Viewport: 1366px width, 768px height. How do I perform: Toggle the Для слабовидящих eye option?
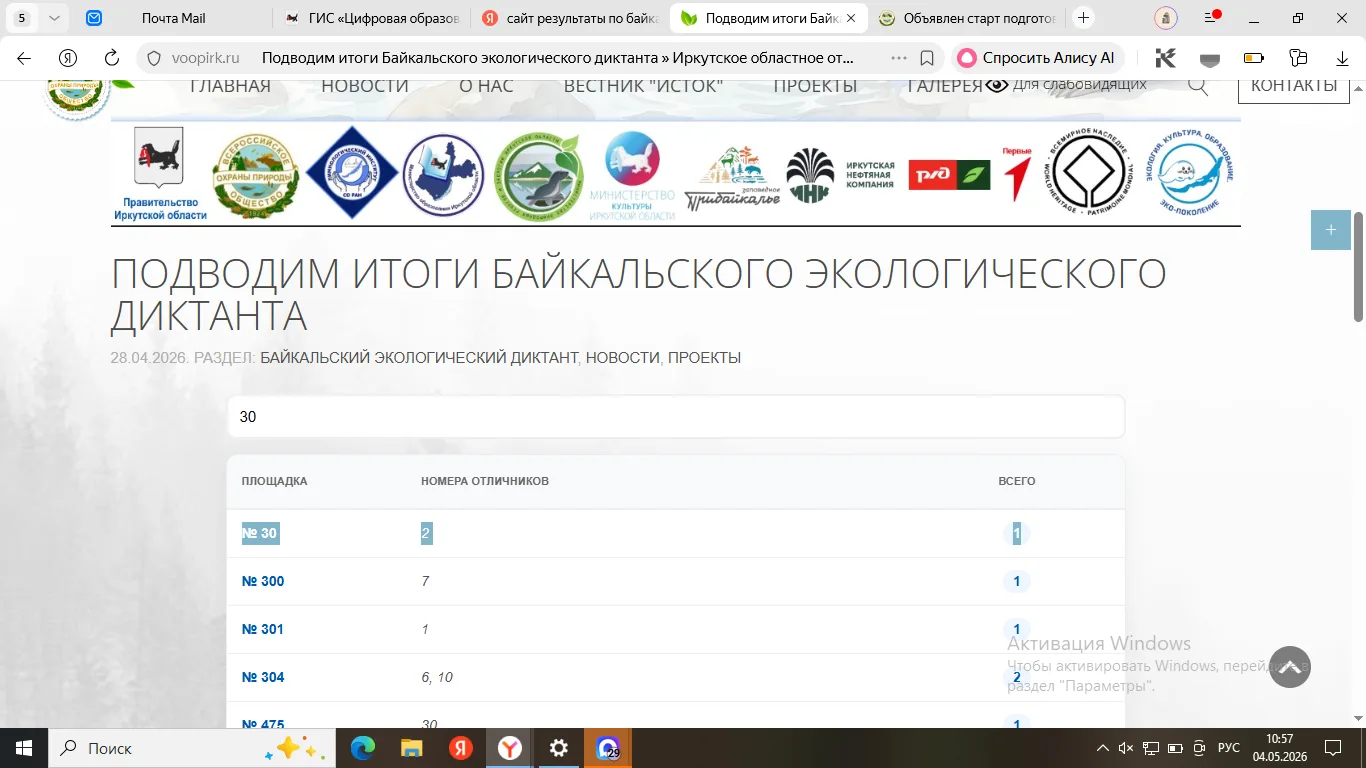click(1066, 85)
